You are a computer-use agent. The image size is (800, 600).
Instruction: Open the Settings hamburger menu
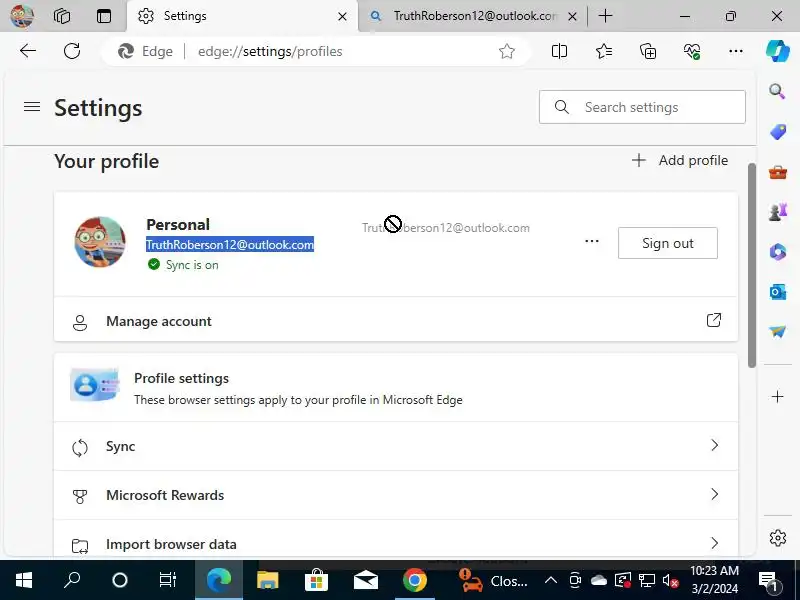coord(32,107)
